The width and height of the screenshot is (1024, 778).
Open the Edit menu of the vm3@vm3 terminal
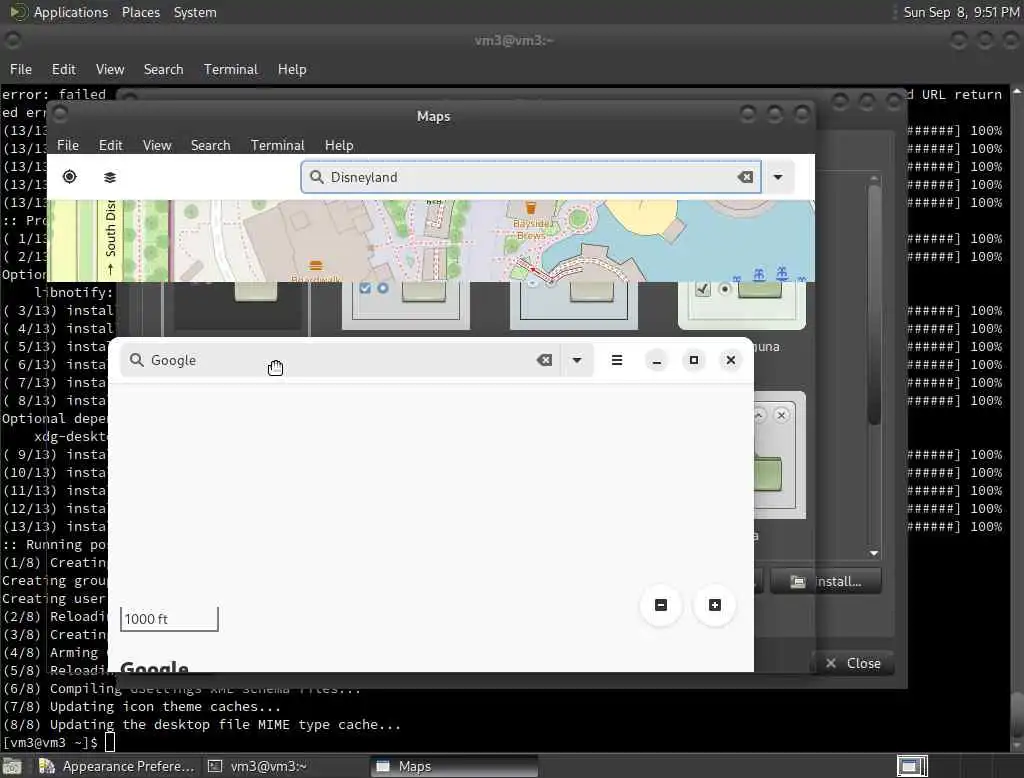[63, 69]
